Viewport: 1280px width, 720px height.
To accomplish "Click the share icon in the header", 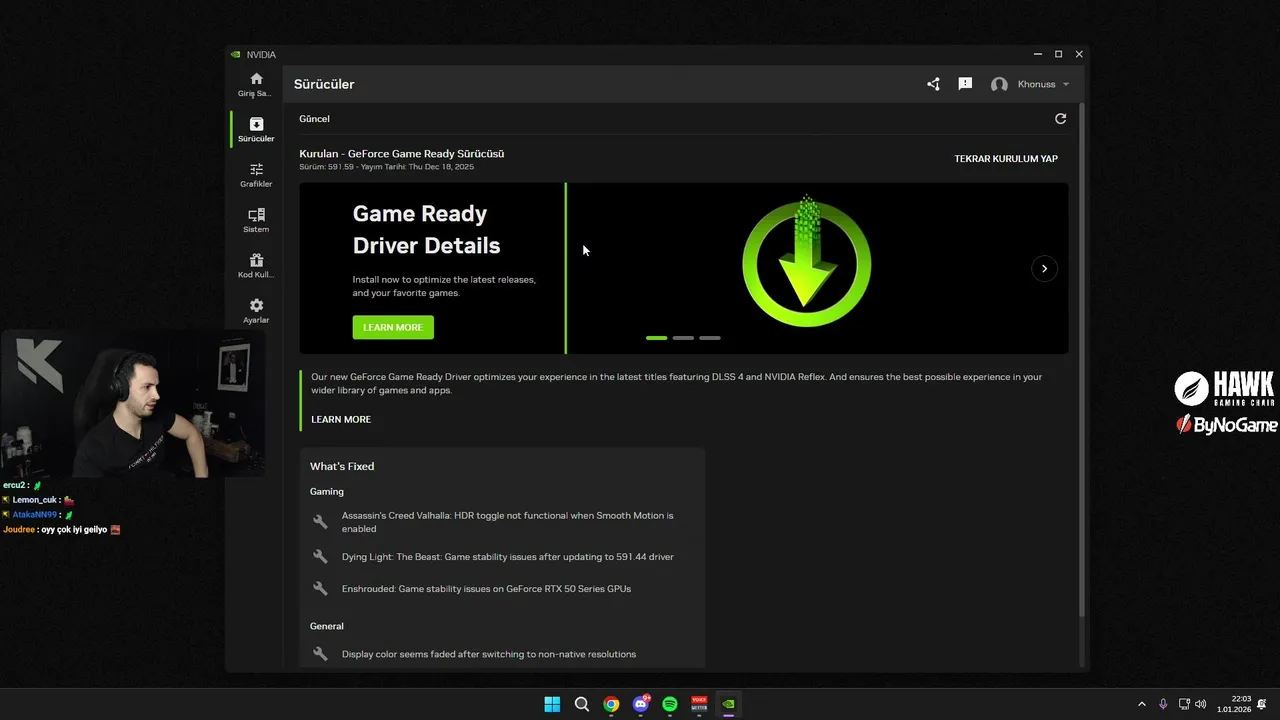I will [933, 84].
